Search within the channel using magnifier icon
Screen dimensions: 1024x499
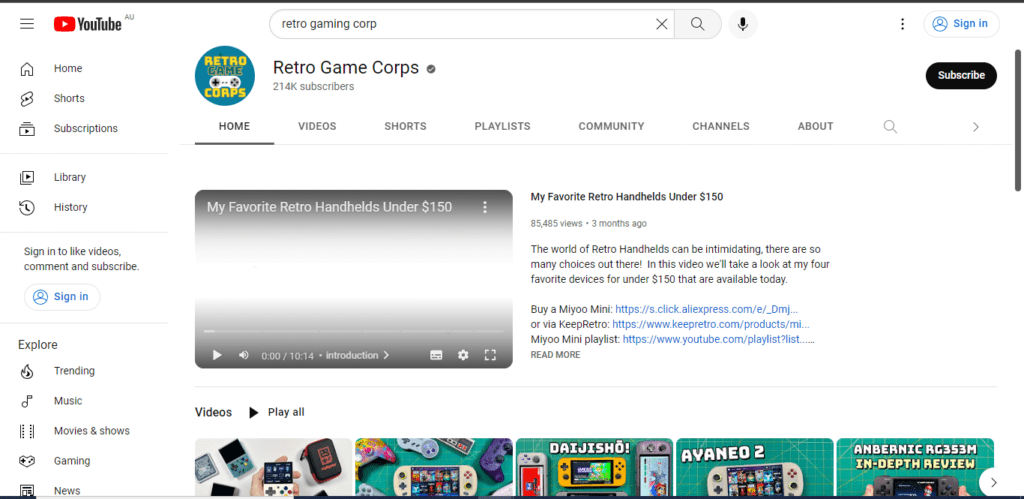tap(890, 127)
